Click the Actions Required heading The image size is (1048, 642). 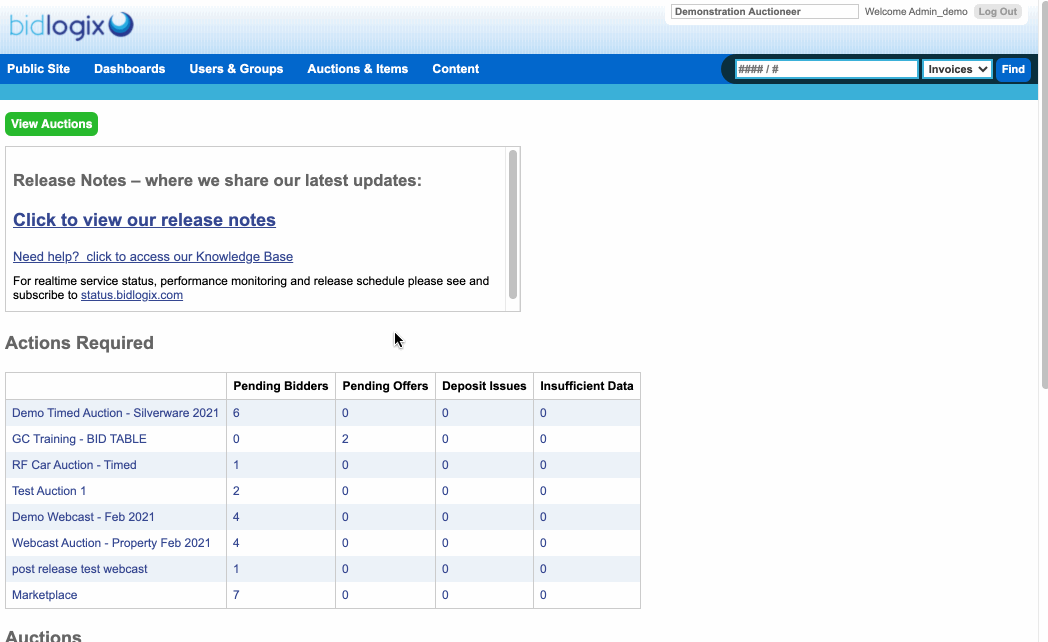click(80, 343)
